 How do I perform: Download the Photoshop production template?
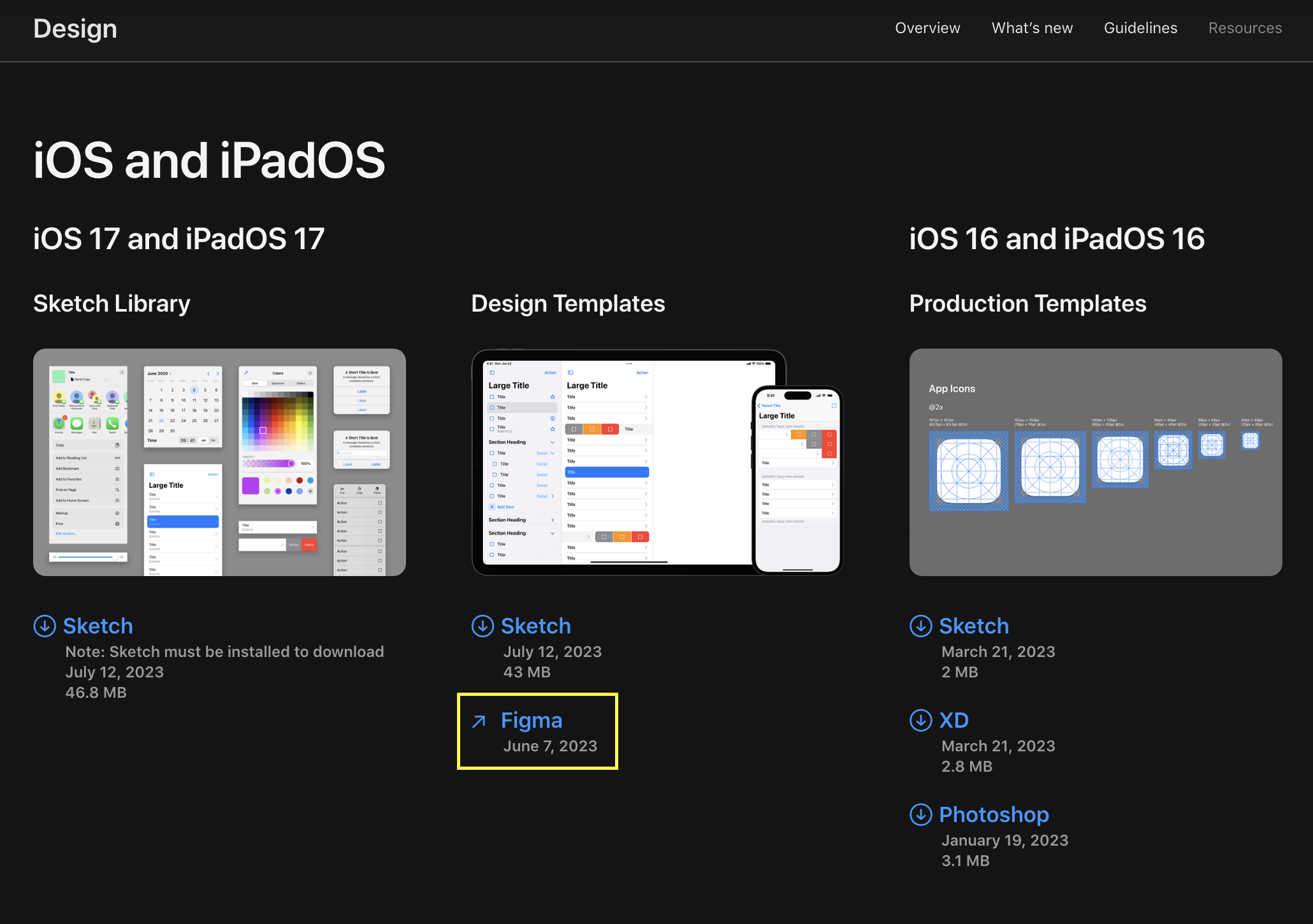click(993, 814)
